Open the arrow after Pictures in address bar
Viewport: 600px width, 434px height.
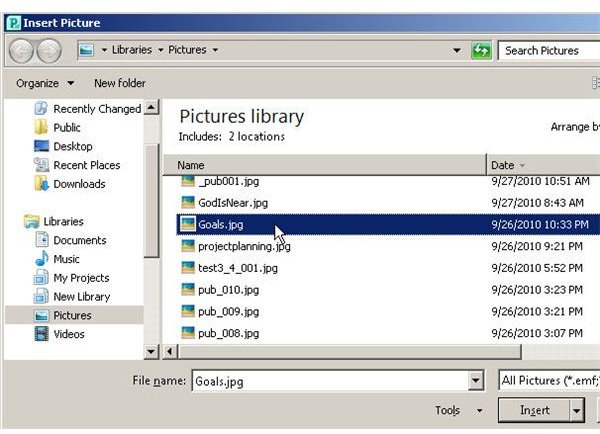215,50
